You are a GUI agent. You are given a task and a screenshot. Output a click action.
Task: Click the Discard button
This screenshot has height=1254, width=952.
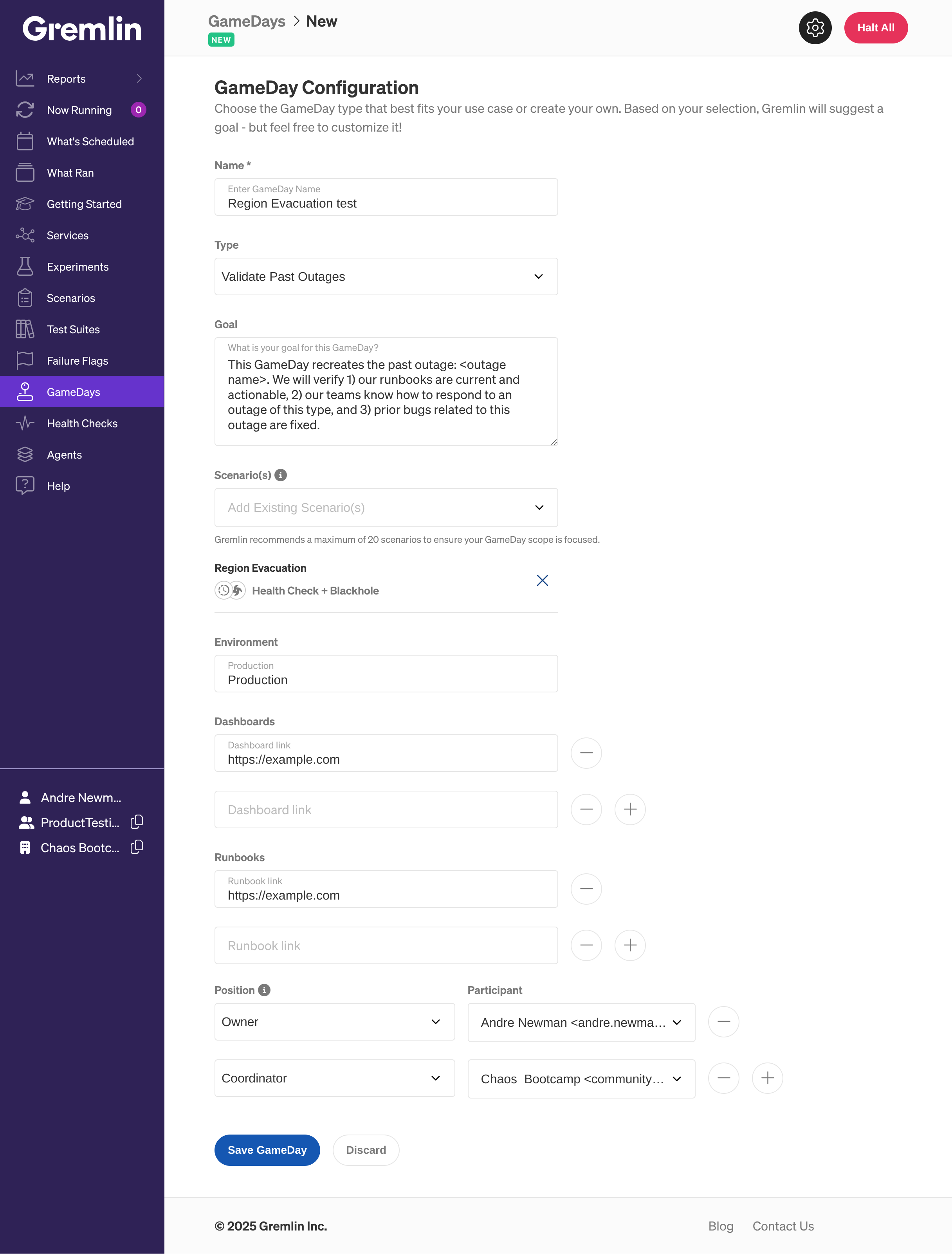(366, 1150)
